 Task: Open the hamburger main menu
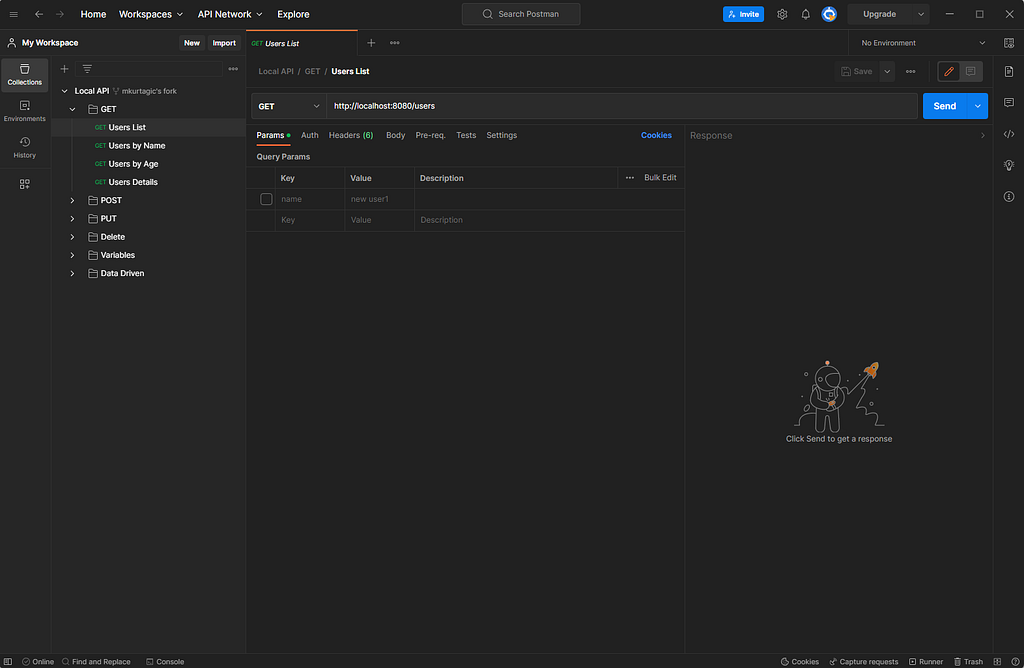pyautogui.click(x=13, y=14)
